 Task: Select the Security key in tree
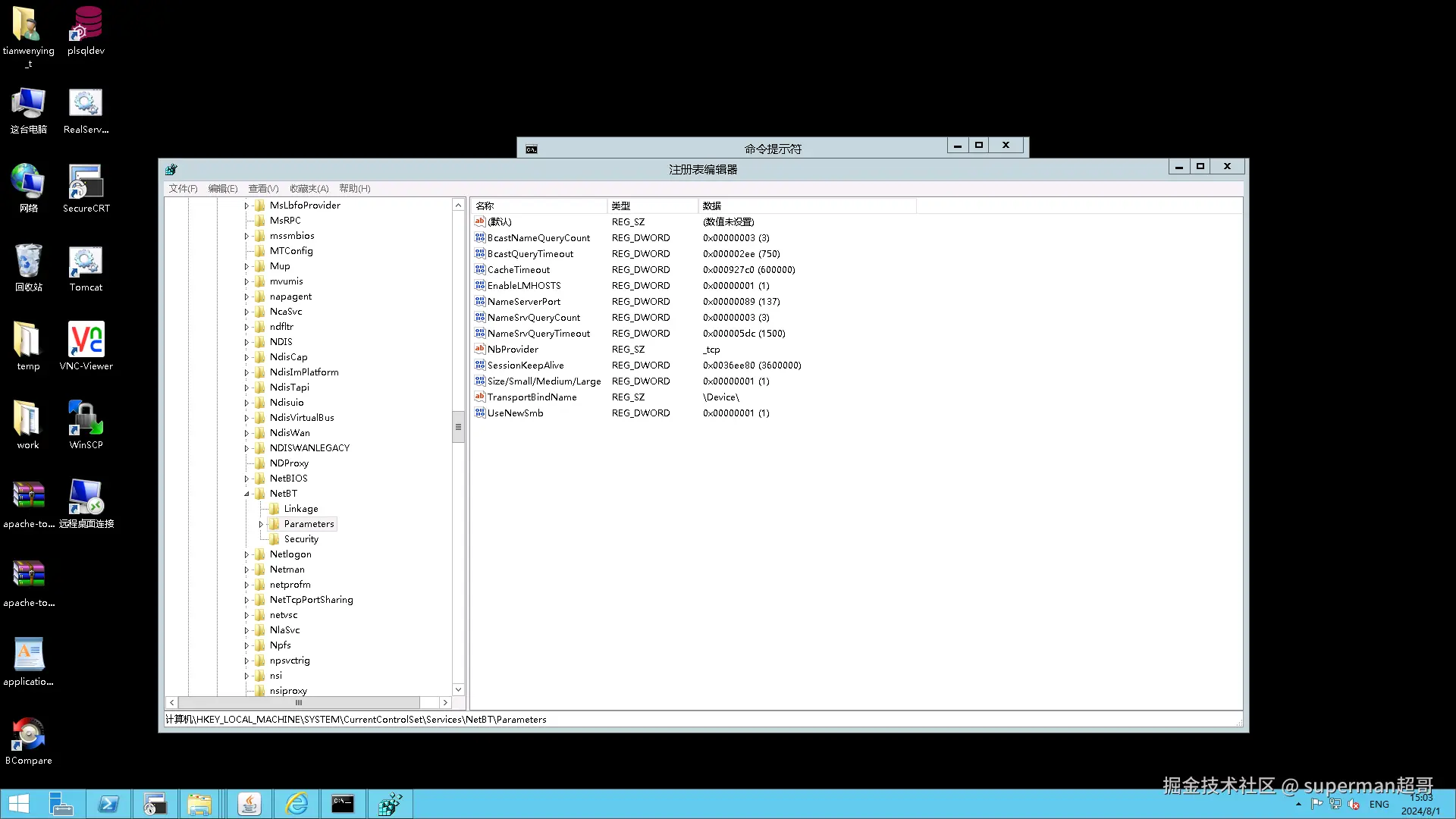coord(301,539)
